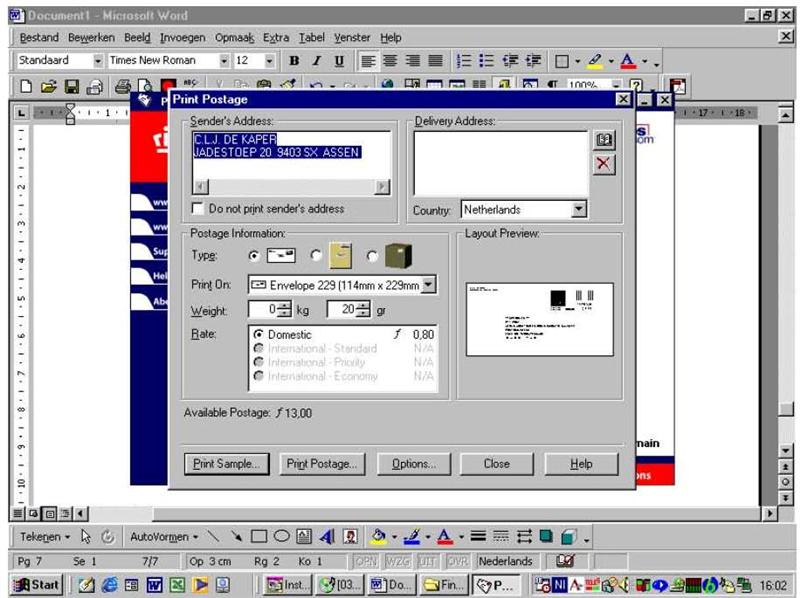Screen dimensions: 800x598
Task: Click the vertical scrollbar thumb in Word
Action: (x=786, y=408)
